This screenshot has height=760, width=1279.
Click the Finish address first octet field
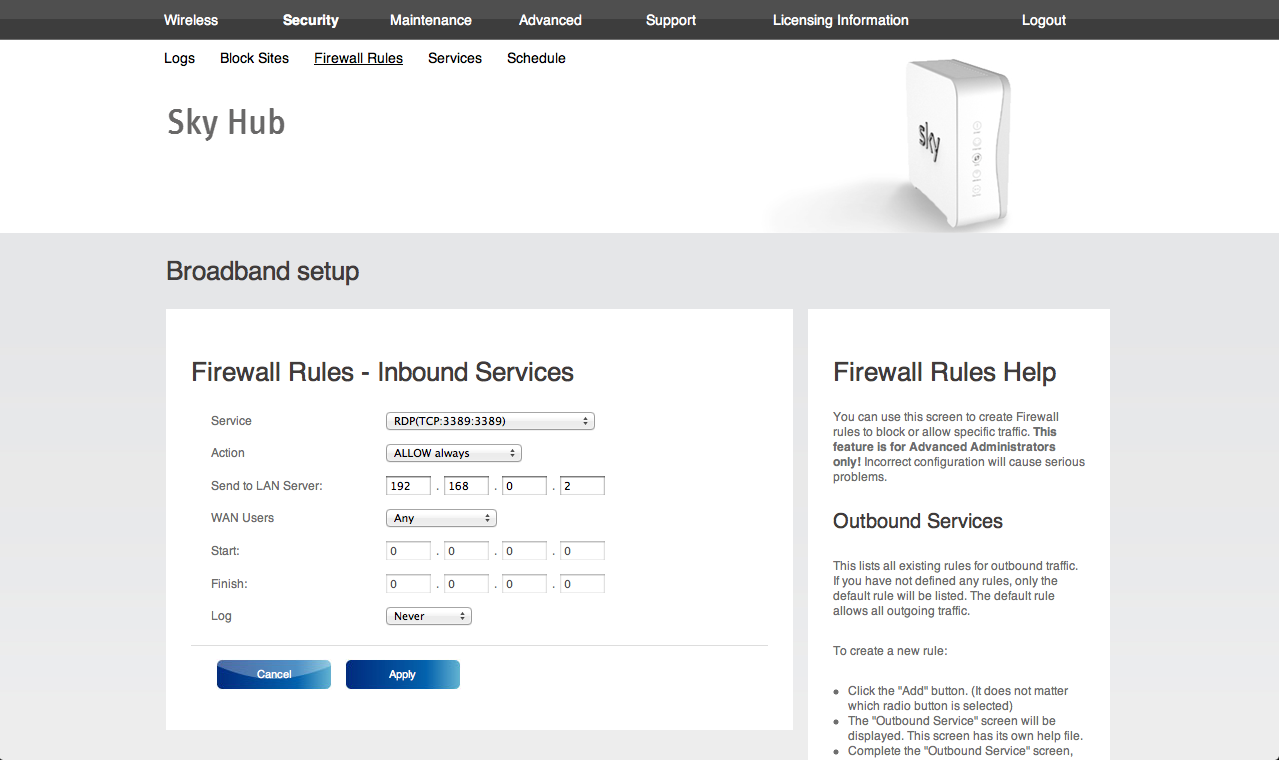point(408,584)
